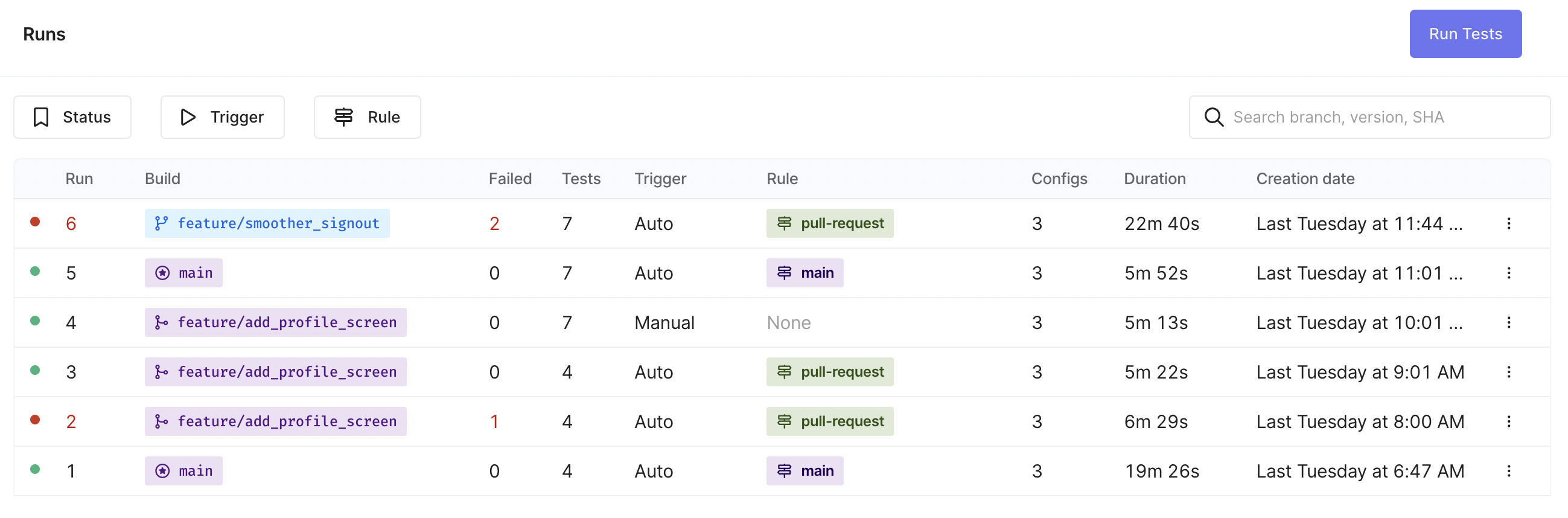Open three-dot menu for run 6
This screenshot has height=518, width=1568.
coord(1508,223)
